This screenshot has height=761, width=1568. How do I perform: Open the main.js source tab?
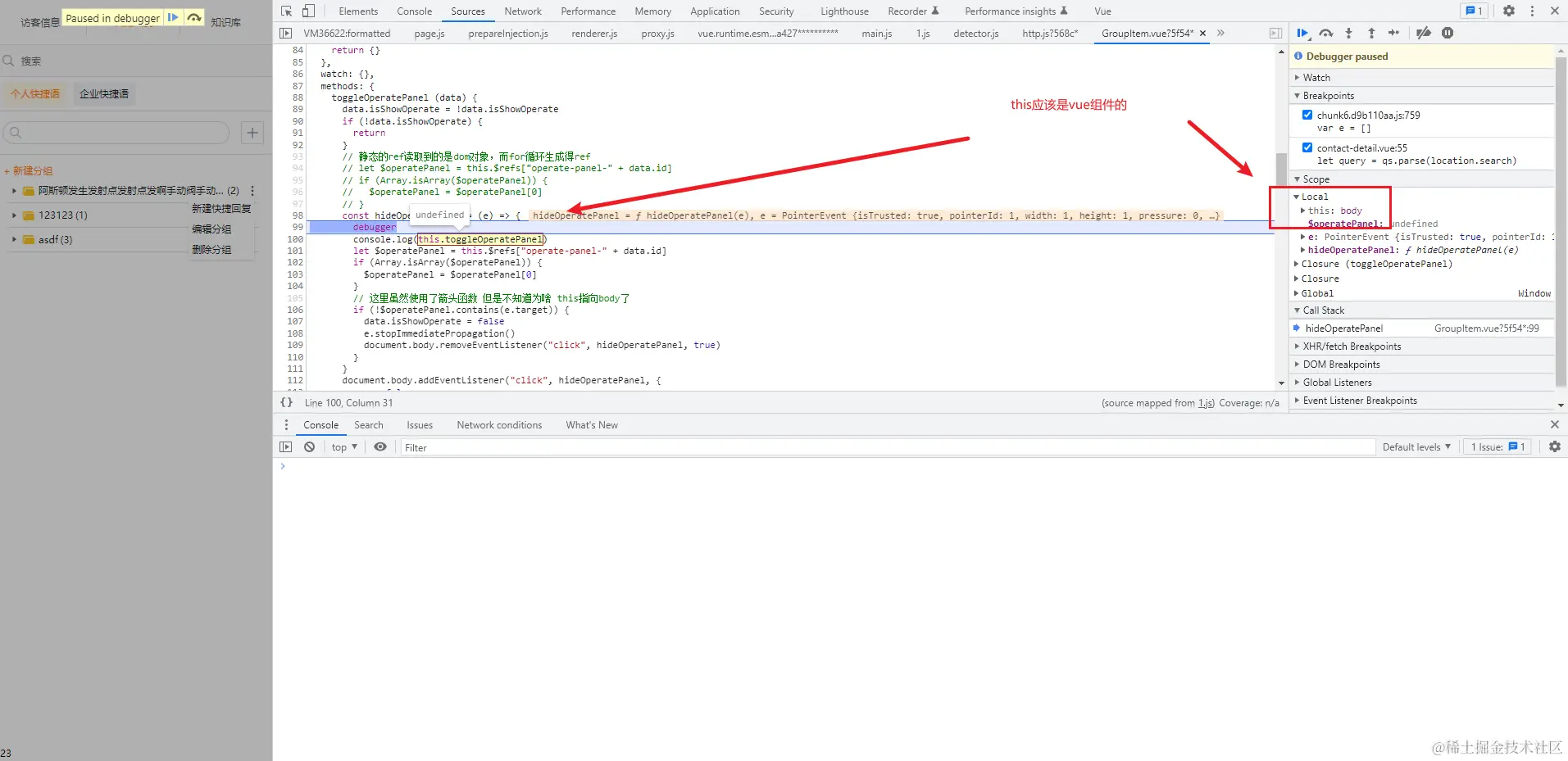pyautogui.click(x=876, y=34)
